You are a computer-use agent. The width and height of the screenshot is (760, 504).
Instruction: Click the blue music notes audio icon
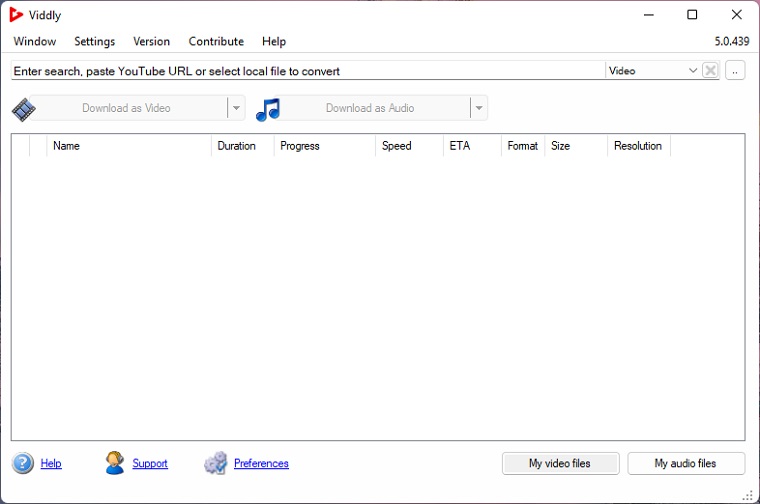(x=268, y=110)
